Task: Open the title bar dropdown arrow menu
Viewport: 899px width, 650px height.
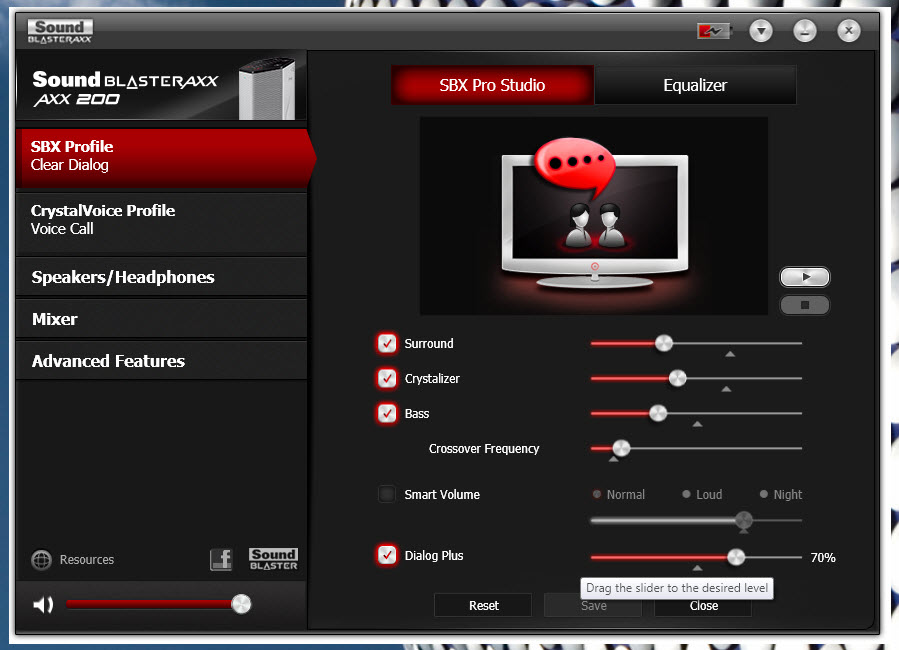Action: coord(761,30)
